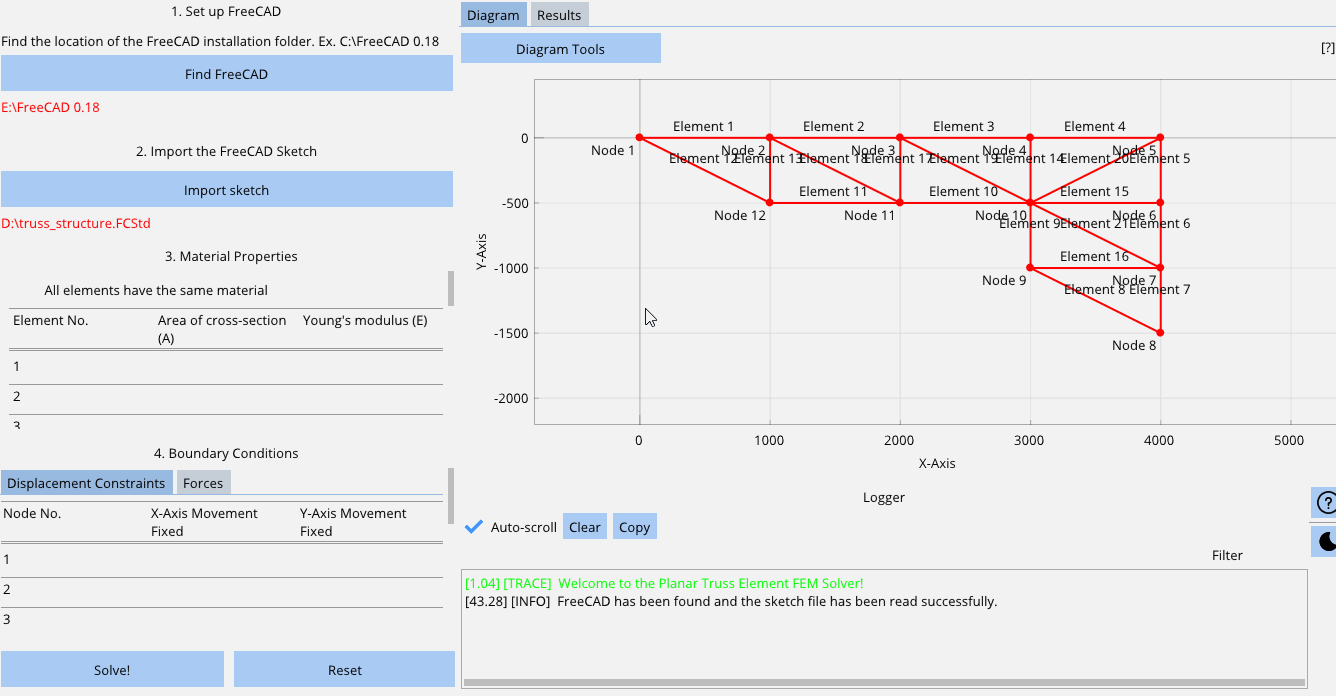Click the 'Young's modulus (E)' column header
This screenshot has width=1336, height=696.
[x=365, y=320]
